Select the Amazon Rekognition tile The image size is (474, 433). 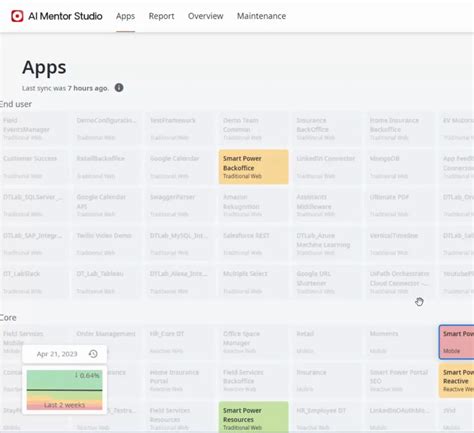click(x=254, y=205)
